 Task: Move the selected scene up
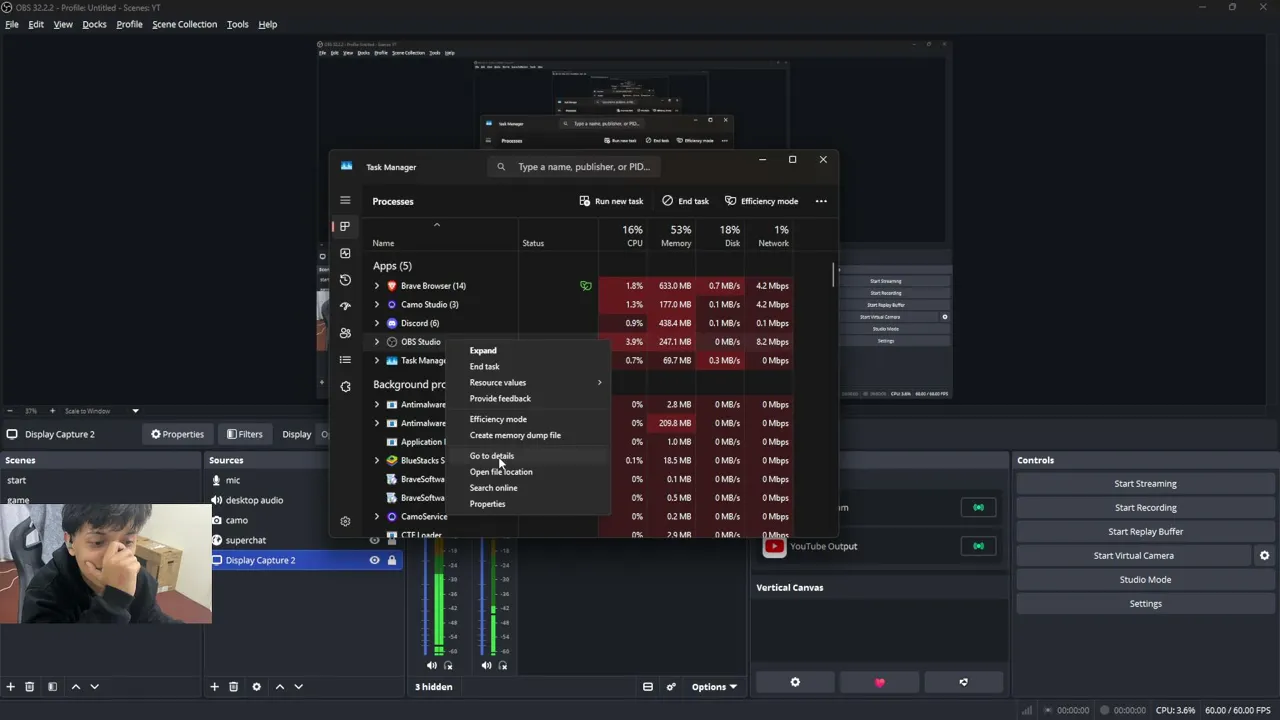pos(76,687)
